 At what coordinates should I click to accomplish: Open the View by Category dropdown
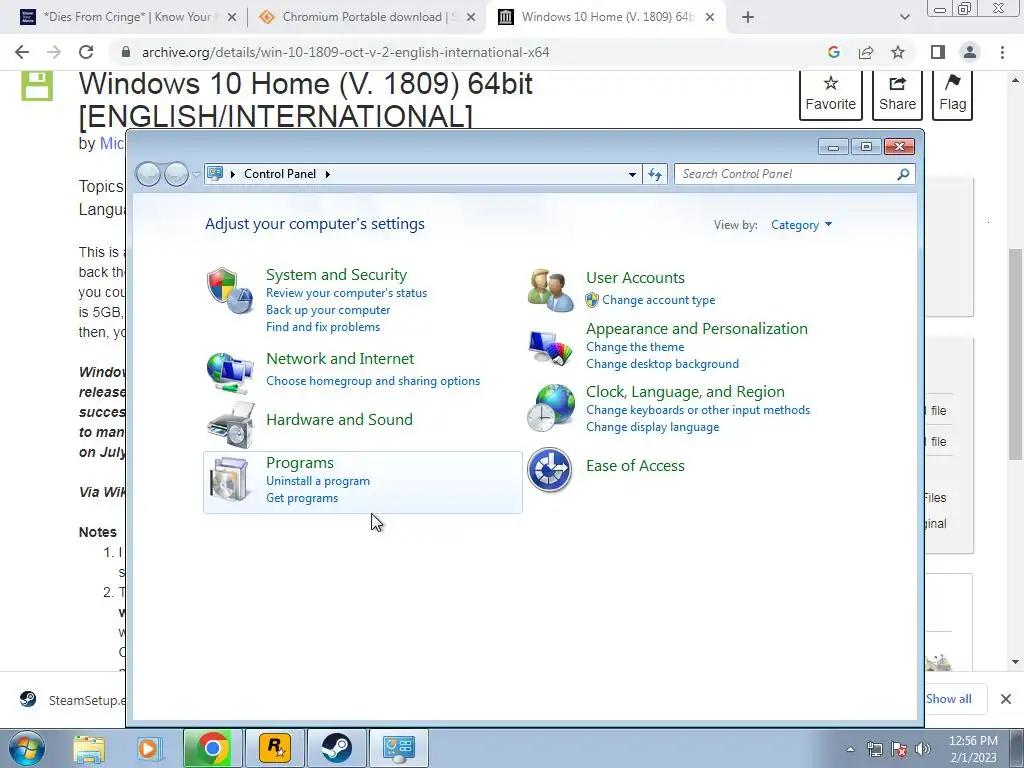[801, 225]
